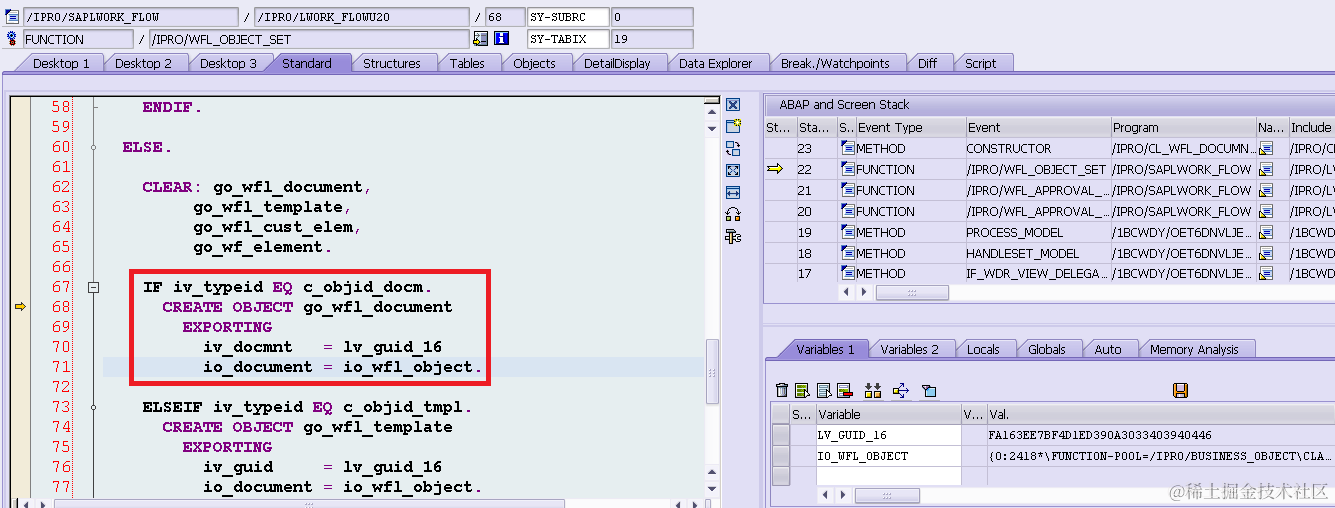Viewport: 1335px width, 508px height.
Task: Click the red-marked table icon in the Variables toolbar
Action: pyautogui.click(x=844, y=390)
